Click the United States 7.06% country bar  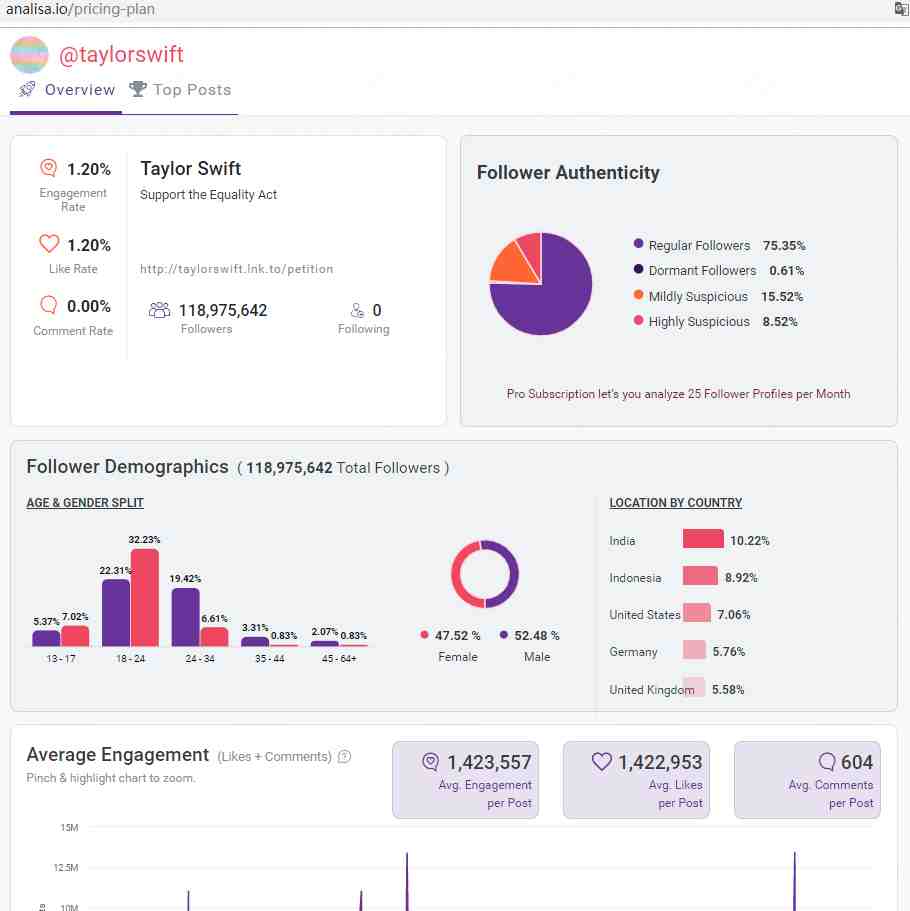(697, 612)
